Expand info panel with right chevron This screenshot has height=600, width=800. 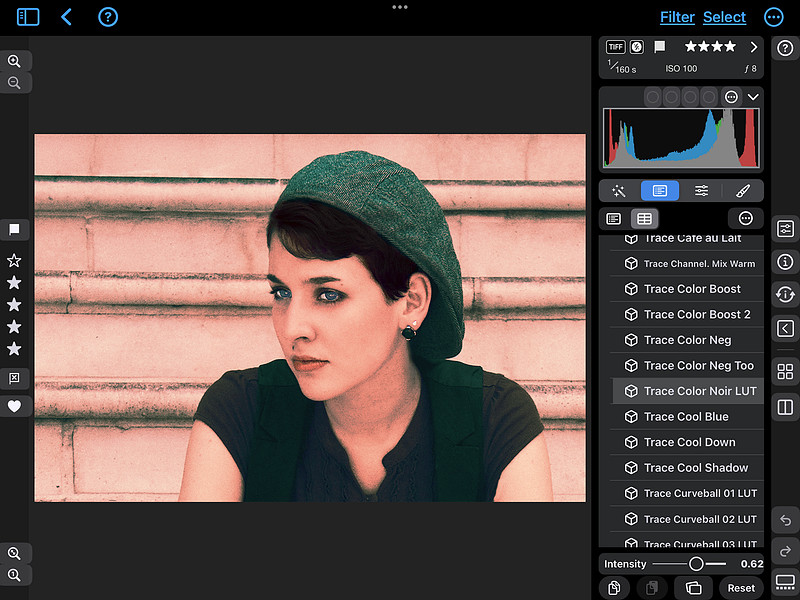(753, 47)
